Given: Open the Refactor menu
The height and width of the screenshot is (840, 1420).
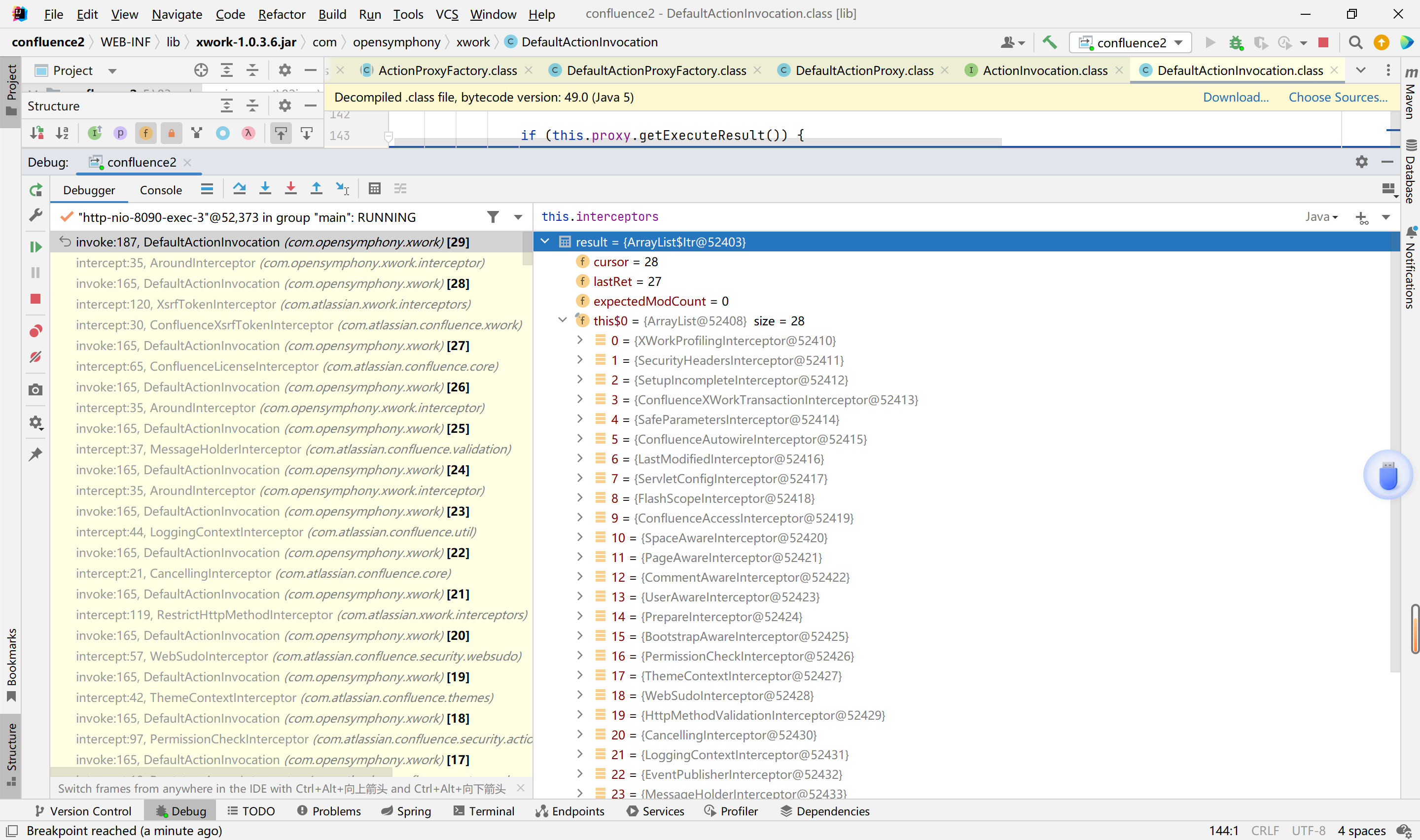Looking at the screenshot, I should click(281, 14).
